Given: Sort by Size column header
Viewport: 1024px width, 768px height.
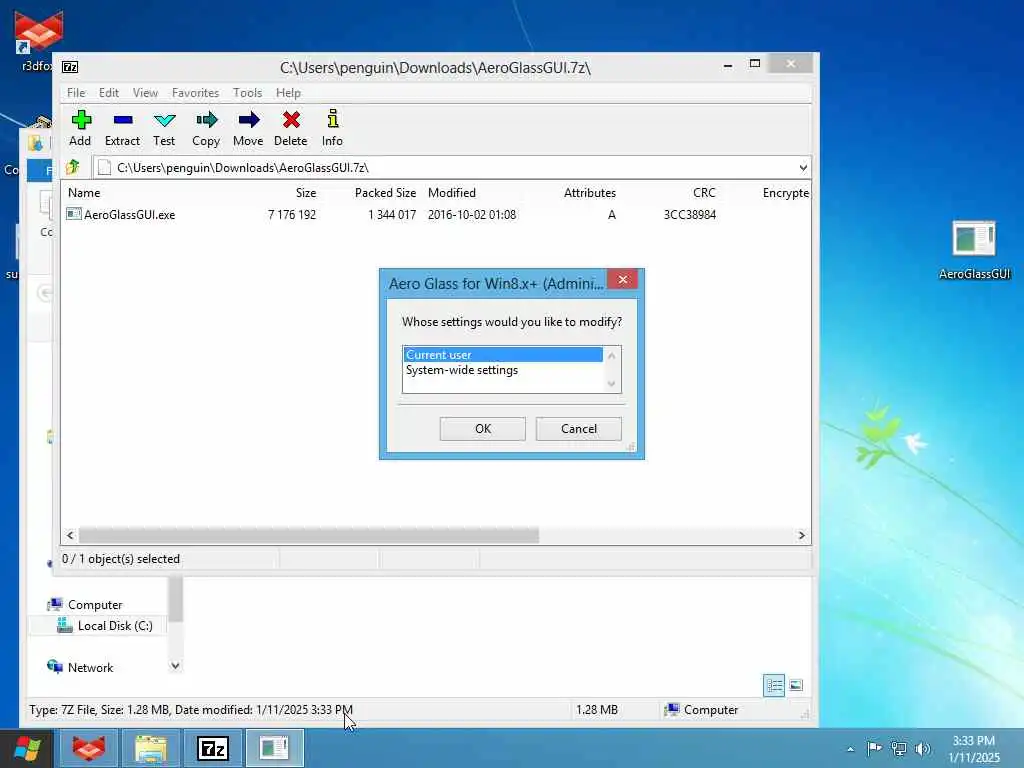Looking at the screenshot, I should pos(306,193).
